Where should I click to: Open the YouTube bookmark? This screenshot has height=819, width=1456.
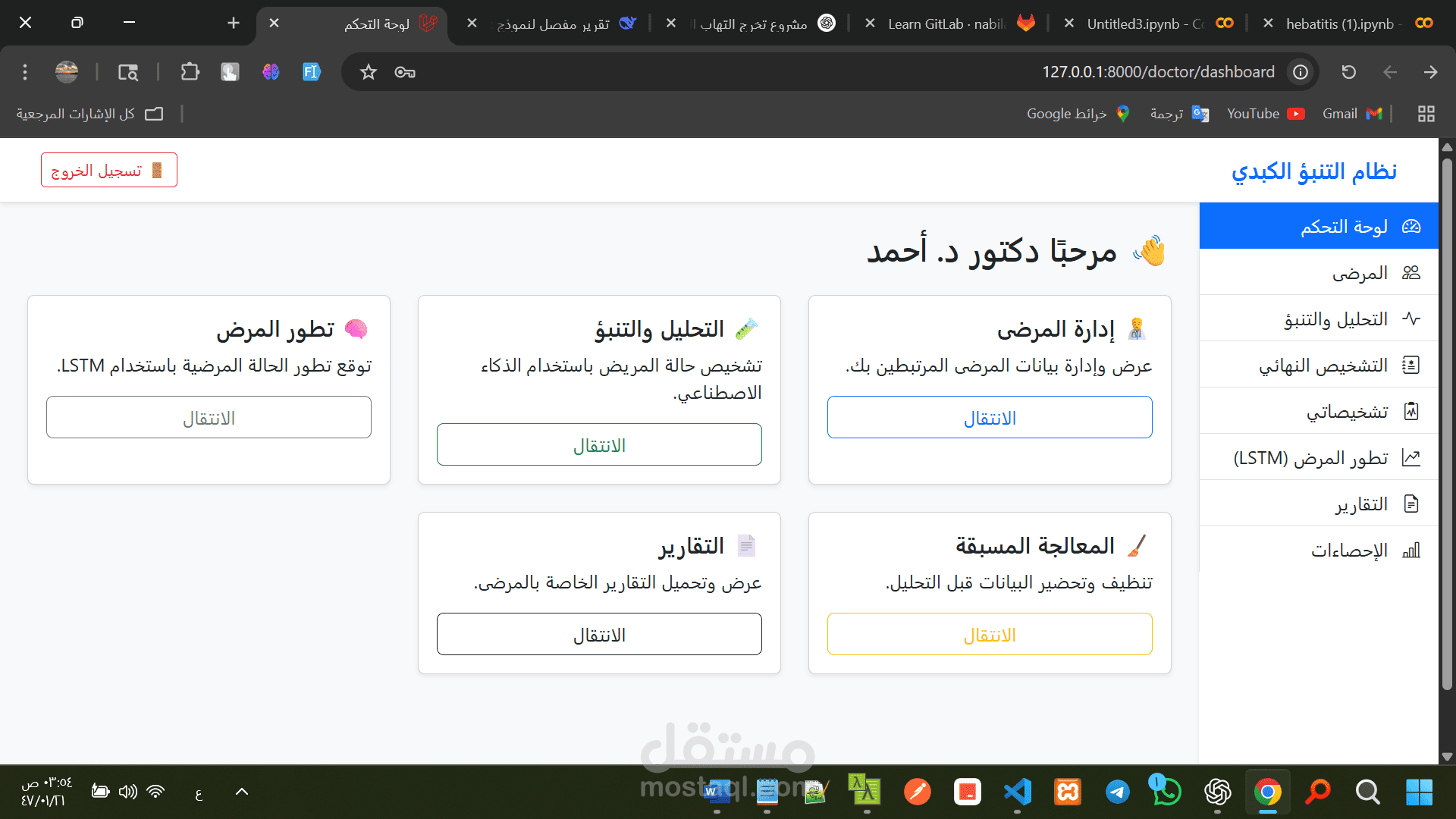[1266, 114]
